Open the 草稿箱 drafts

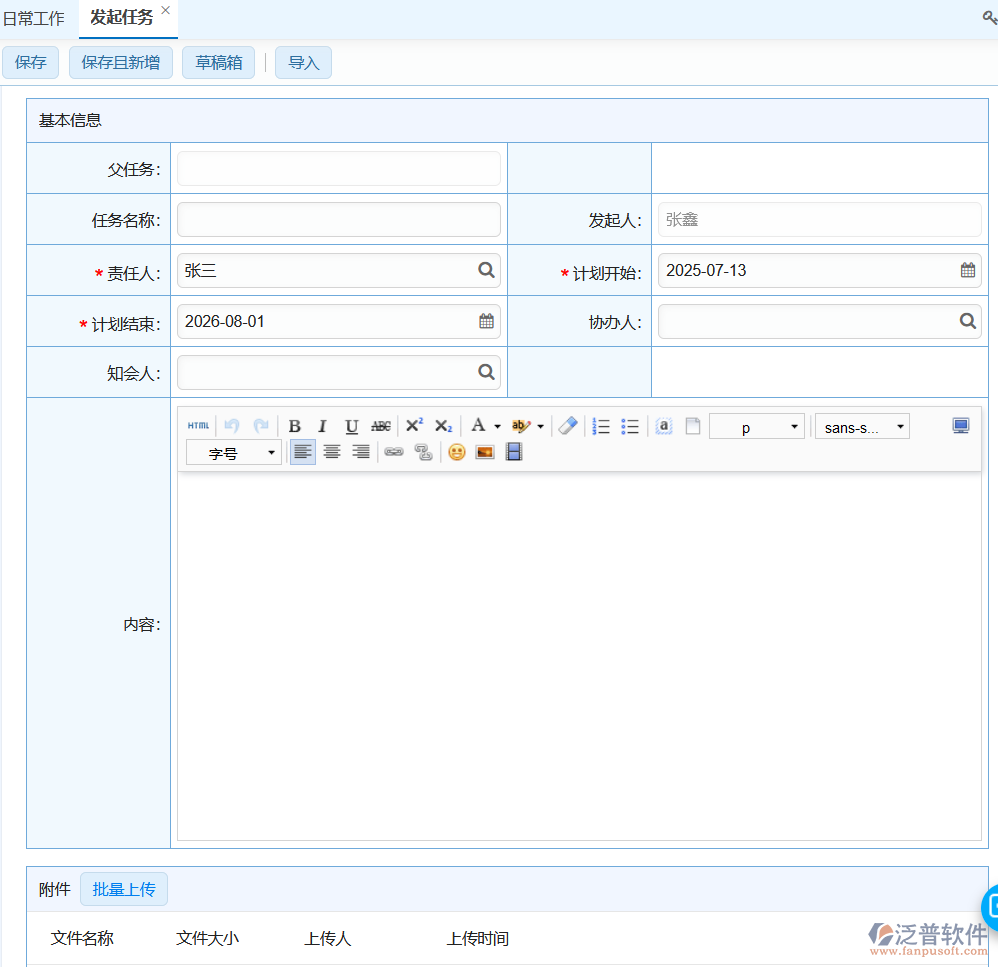pos(218,62)
